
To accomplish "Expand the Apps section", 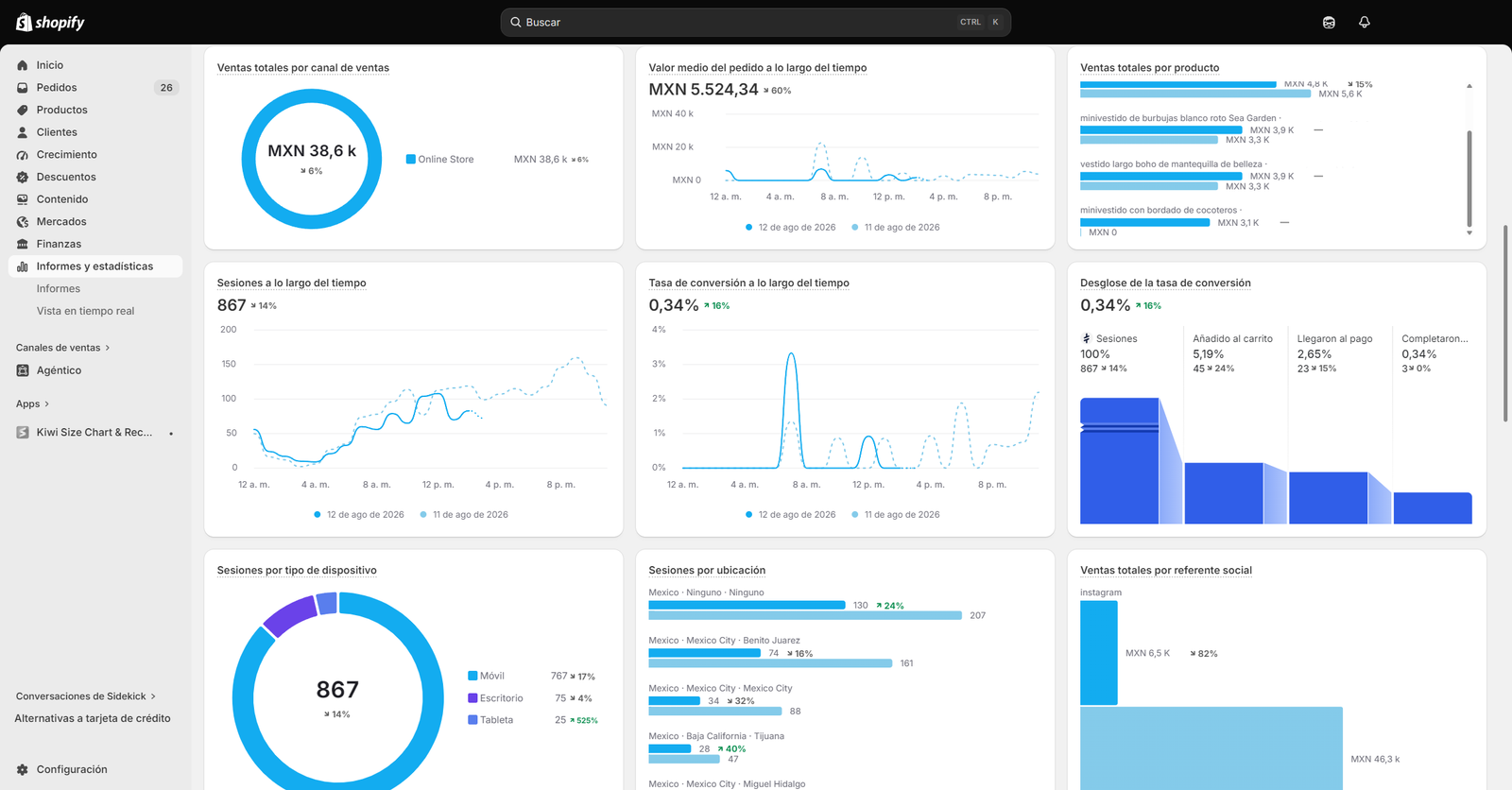I will coord(33,404).
